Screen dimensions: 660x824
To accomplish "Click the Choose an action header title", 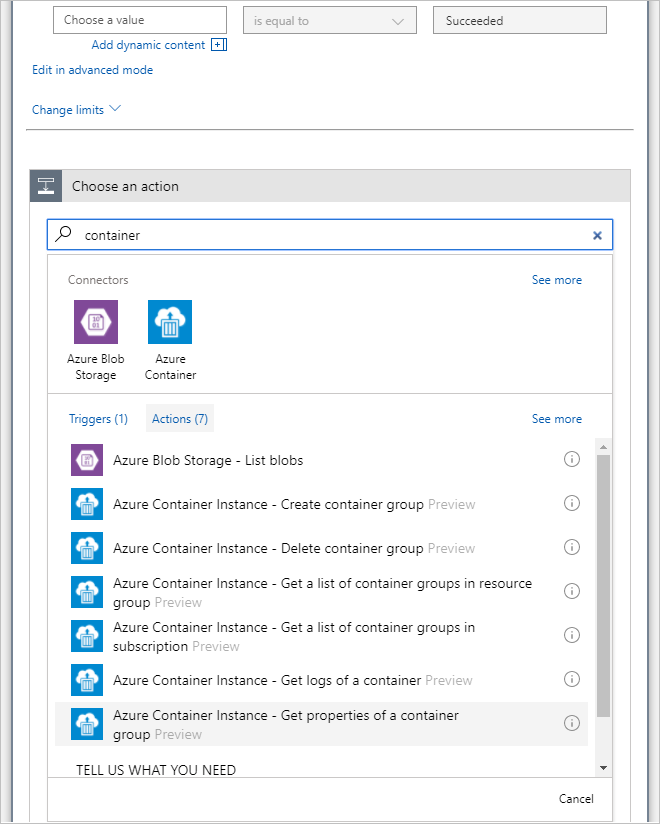I will pos(125,187).
